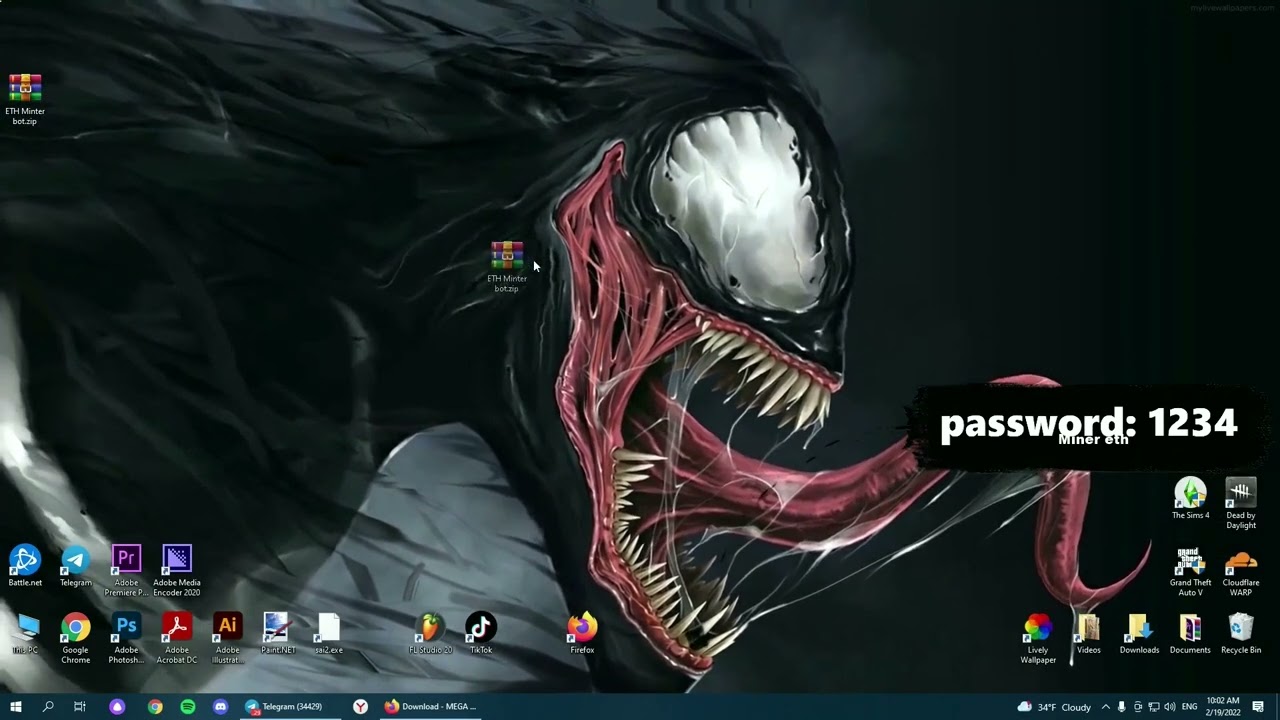This screenshot has width=1280, height=720.
Task: Open the volume control in tray
Action: point(1169,707)
